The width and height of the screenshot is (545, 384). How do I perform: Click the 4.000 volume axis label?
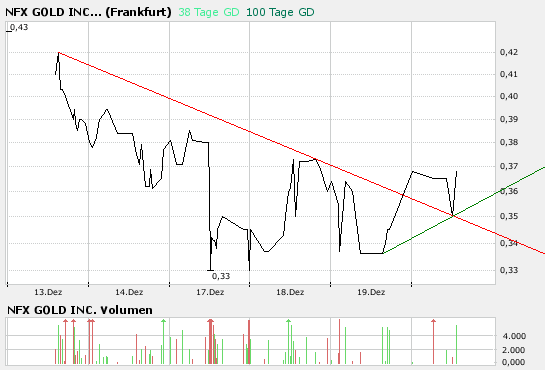pyautogui.click(x=514, y=336)
